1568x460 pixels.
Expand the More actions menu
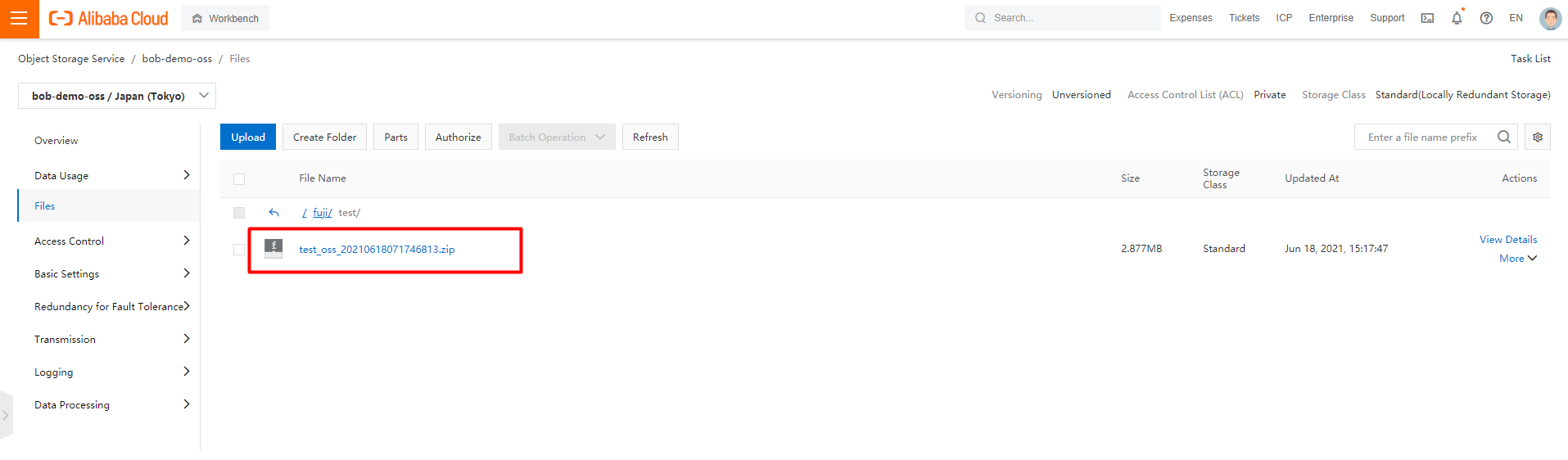click(1518, 259)
